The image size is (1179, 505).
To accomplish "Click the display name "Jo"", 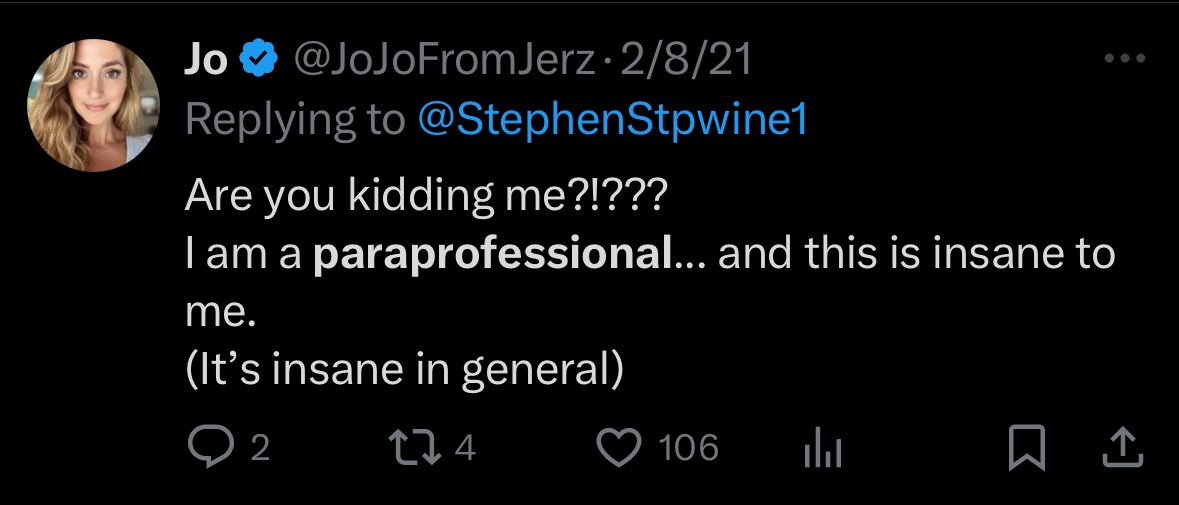I will [x=206, y=62].
